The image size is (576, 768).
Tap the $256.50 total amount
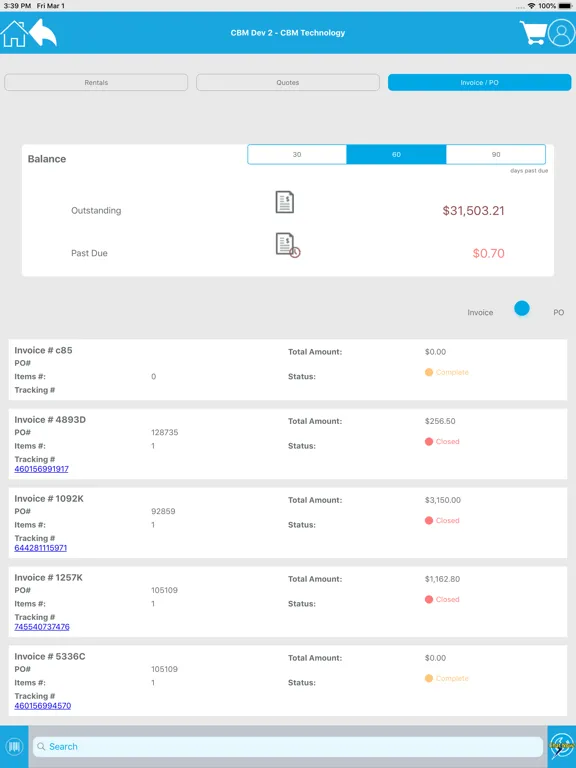point(440,421)
